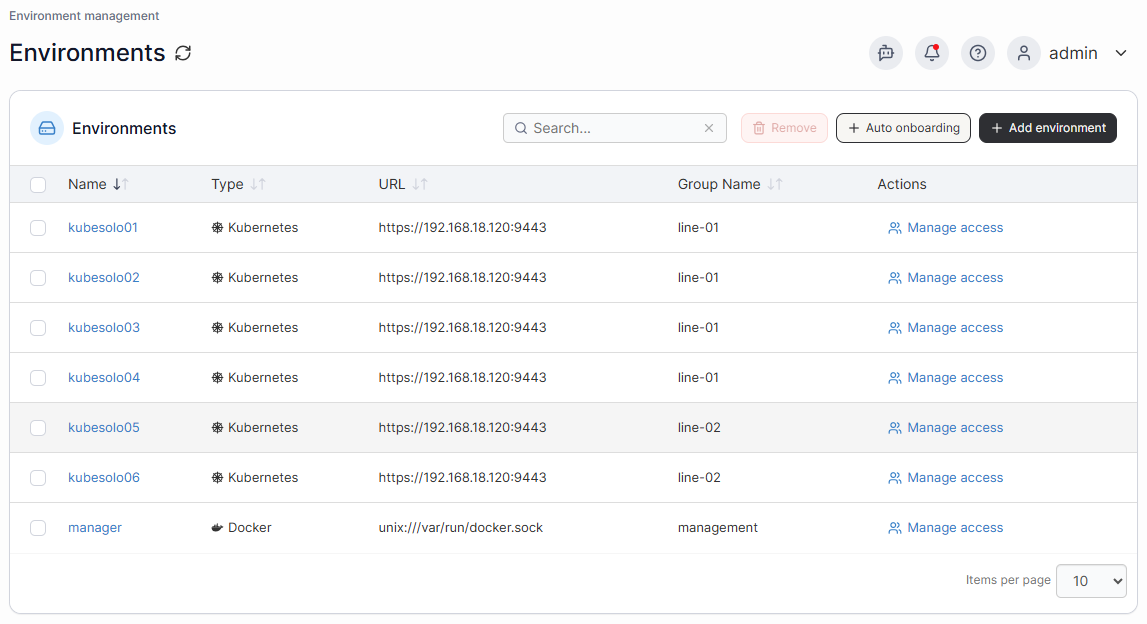1147x624 pixels.
Task: Open the chat/feedback robot icon
Action: click(886, 53)
